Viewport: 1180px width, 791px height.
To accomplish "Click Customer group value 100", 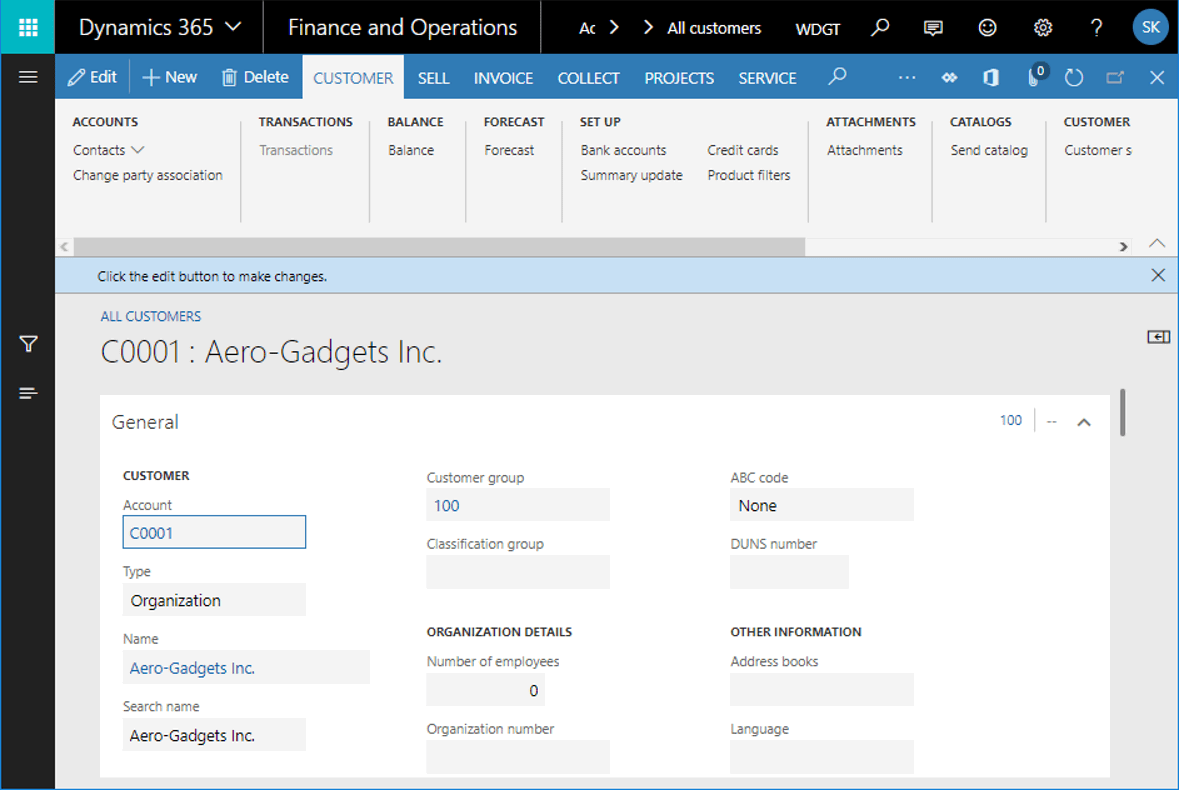I will point(446,506).
